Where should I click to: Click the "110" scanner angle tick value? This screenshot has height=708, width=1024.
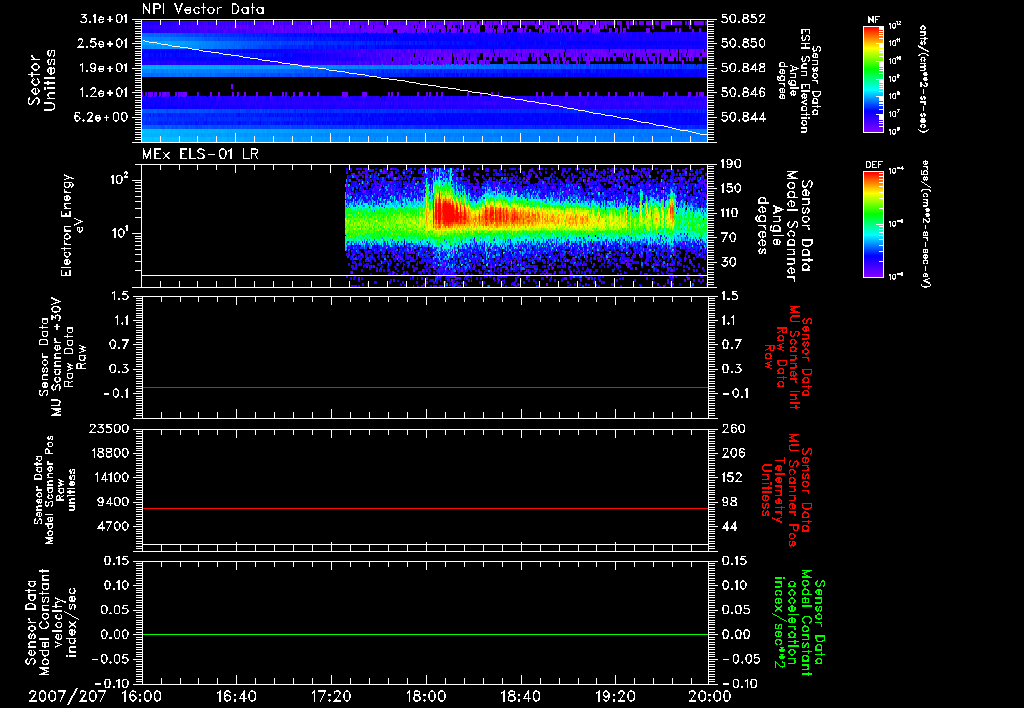(732, 213)
